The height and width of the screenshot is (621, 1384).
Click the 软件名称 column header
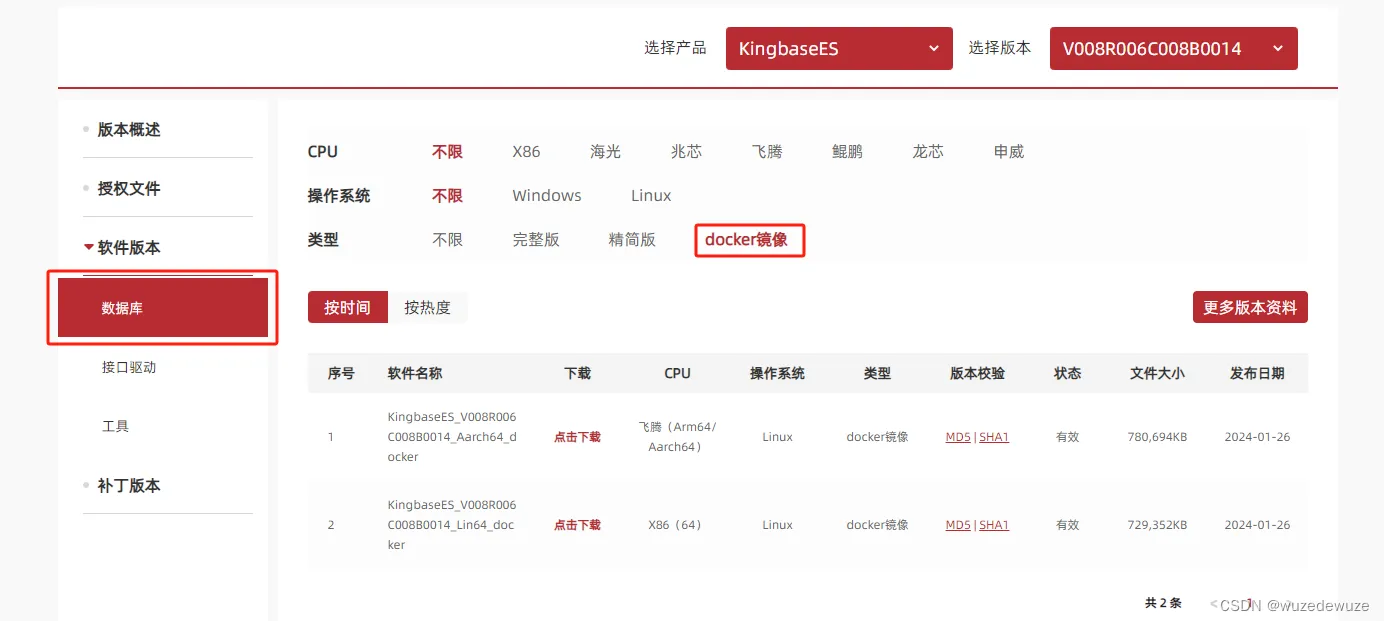pos(415,373)
